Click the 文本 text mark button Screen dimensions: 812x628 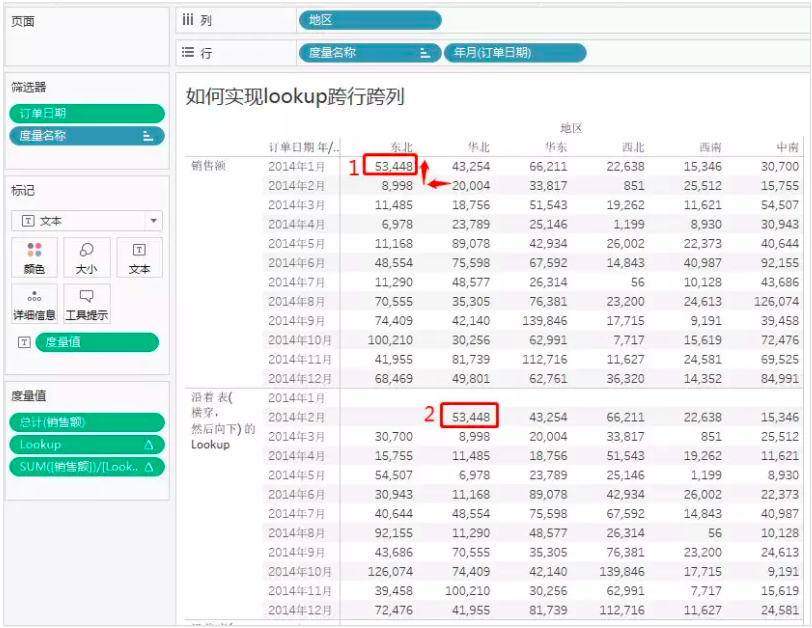click(x=139, y=258)
